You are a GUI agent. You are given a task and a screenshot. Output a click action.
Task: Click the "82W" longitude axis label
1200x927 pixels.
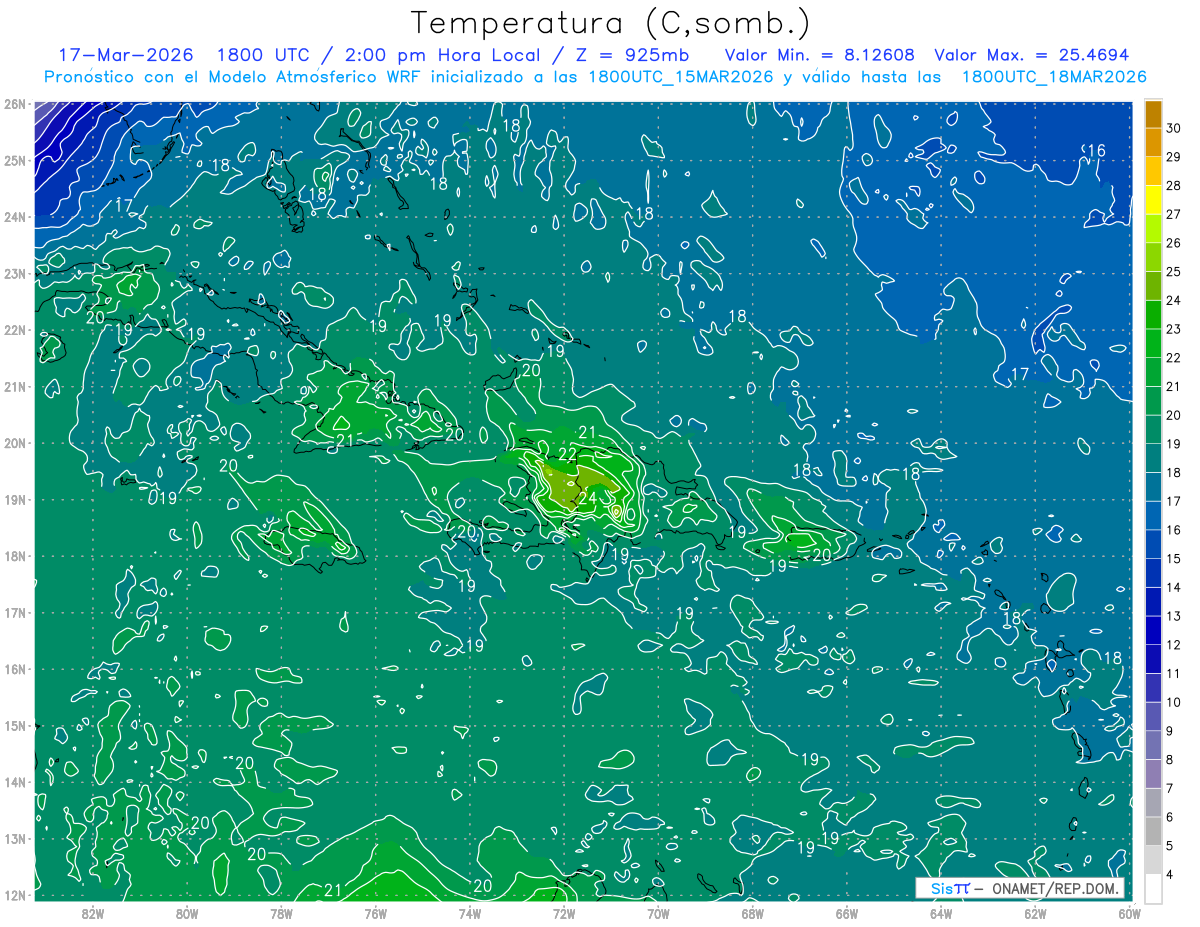pos(93,913)
